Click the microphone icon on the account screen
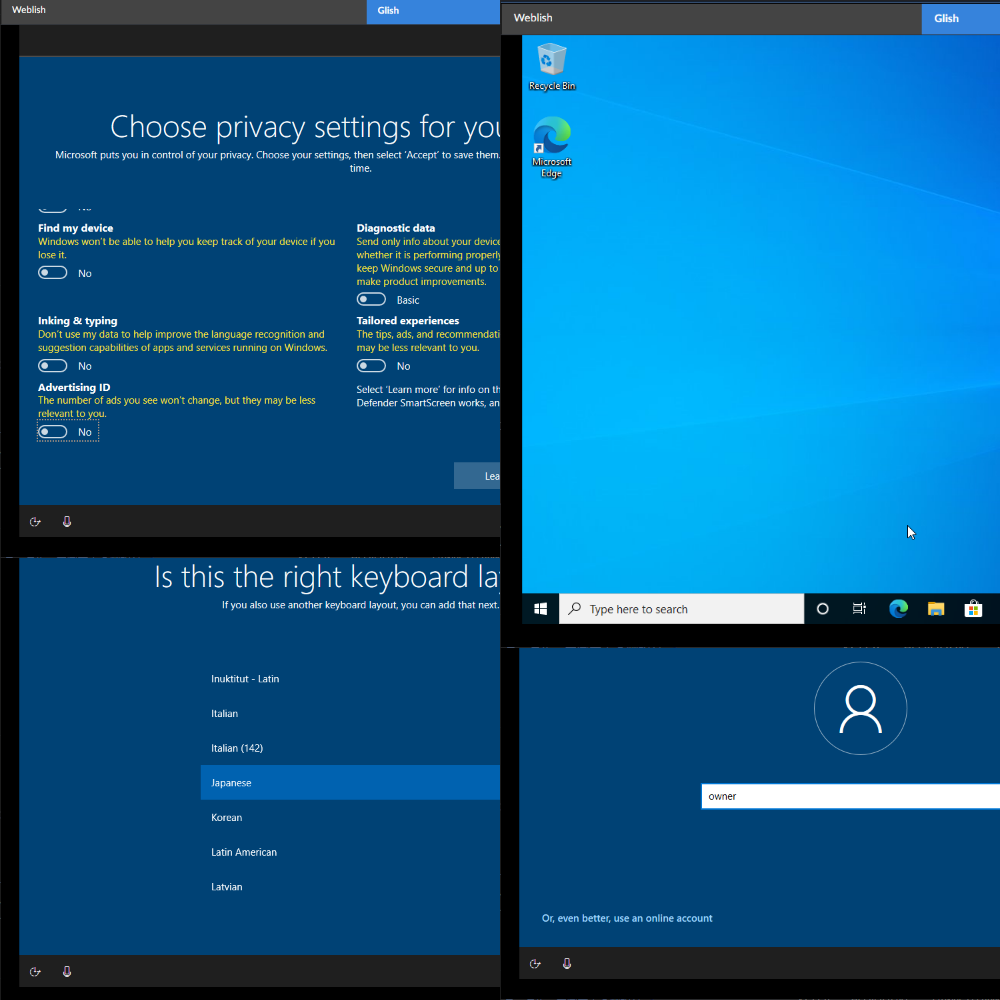This screenshot has width=1000, height=1000. [567, 964]
